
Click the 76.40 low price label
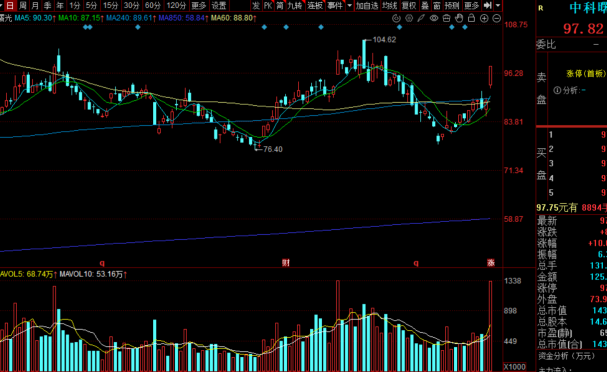tap(273, 149)
